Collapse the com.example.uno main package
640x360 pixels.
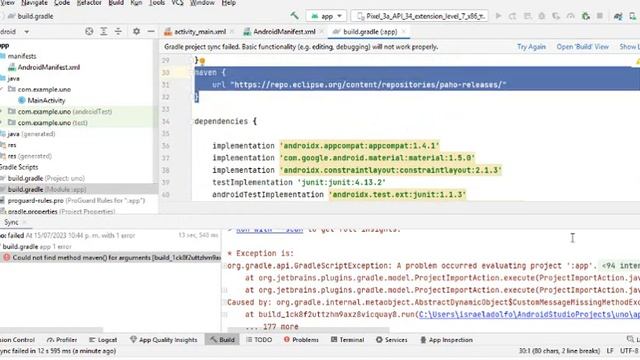pyautogui.click(x=2, y=89)
